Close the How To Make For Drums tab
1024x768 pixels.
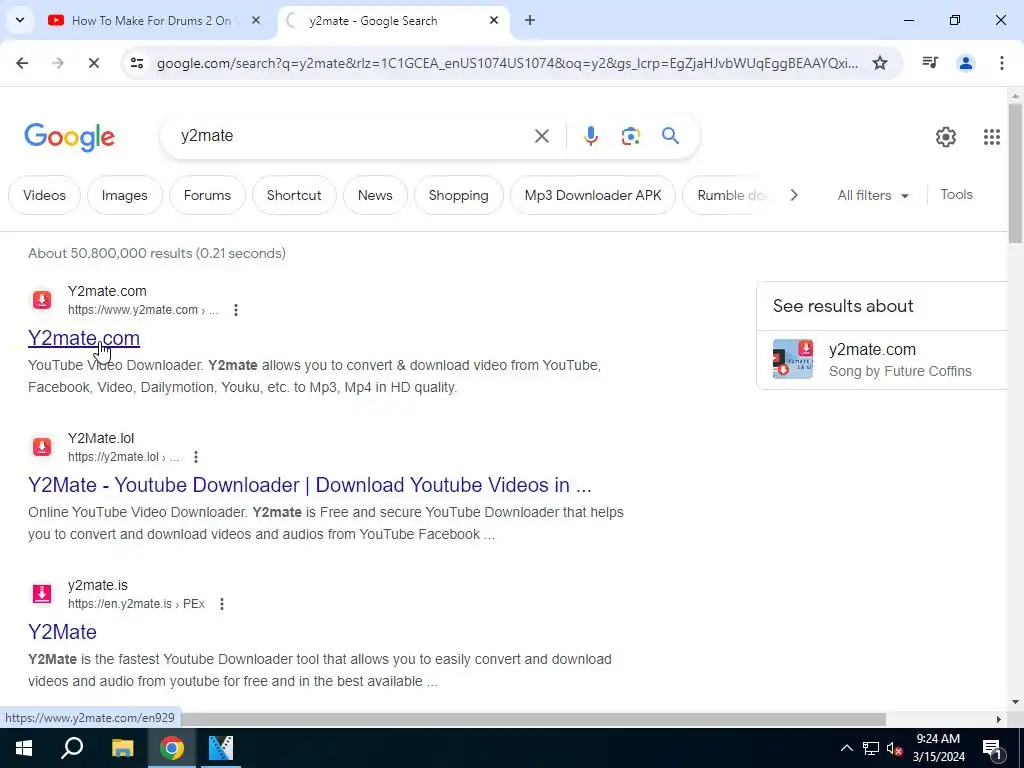pos(256,20)
